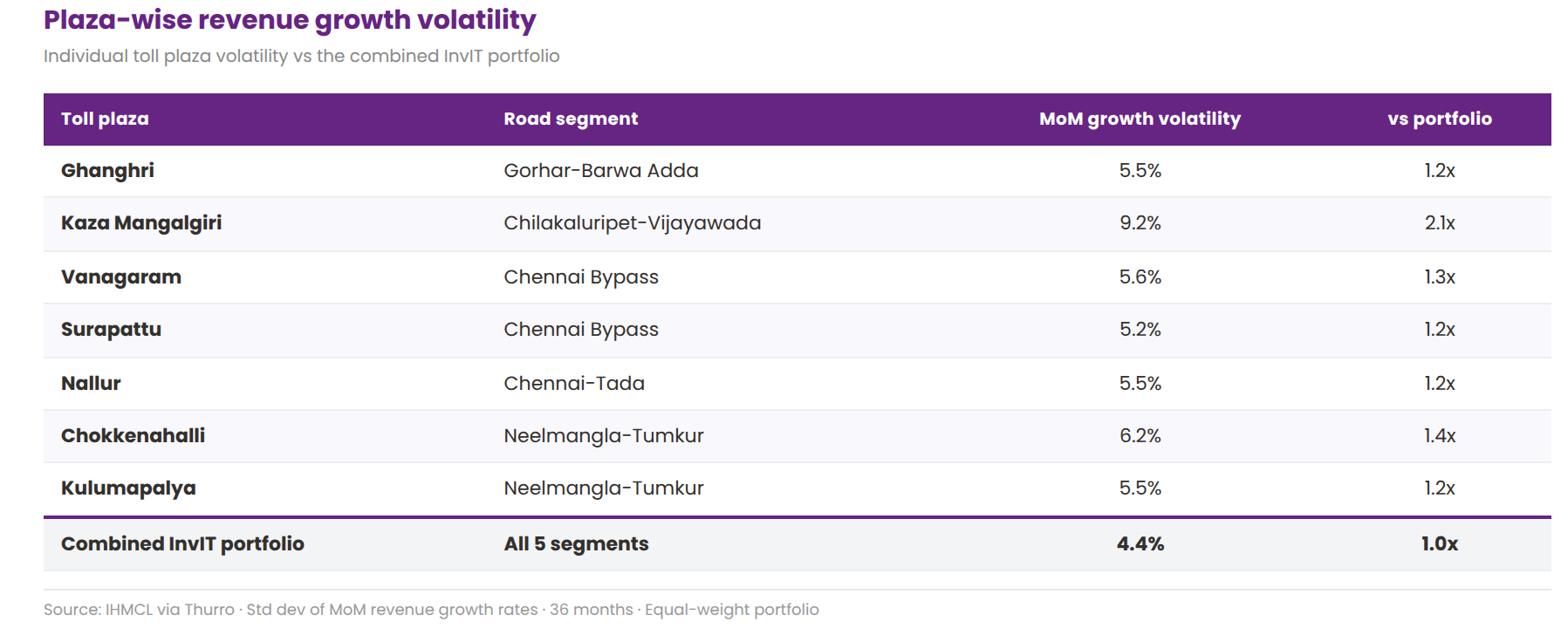Image resolution: width=1568 pixels, height=635 pixels.
Task: Click the 2.1x vs portfolio value
Action: click(1440, 223)
